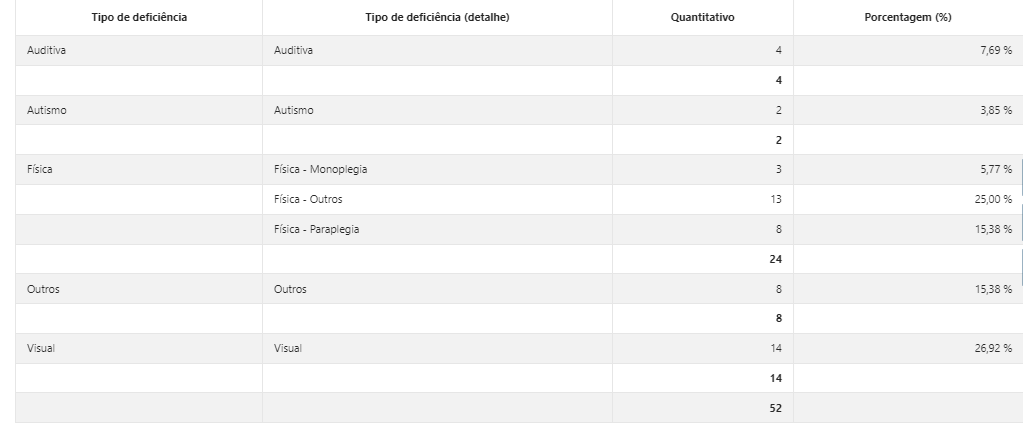Click the grand total value 52
Image resolution: width=1023 pixels, height=435 pixels.
775,408
